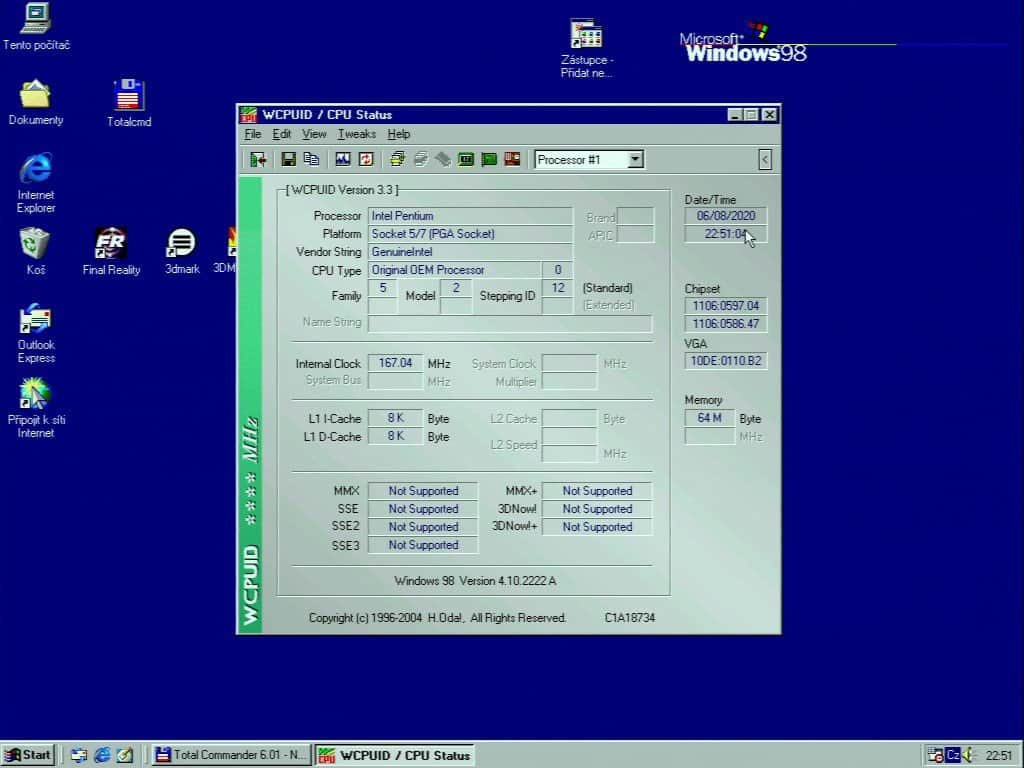Image resolution: width=1024 pixels, height=768 pixels.
Task: Click Internet Explorer quick launch icon
Action: pos(102,756)
